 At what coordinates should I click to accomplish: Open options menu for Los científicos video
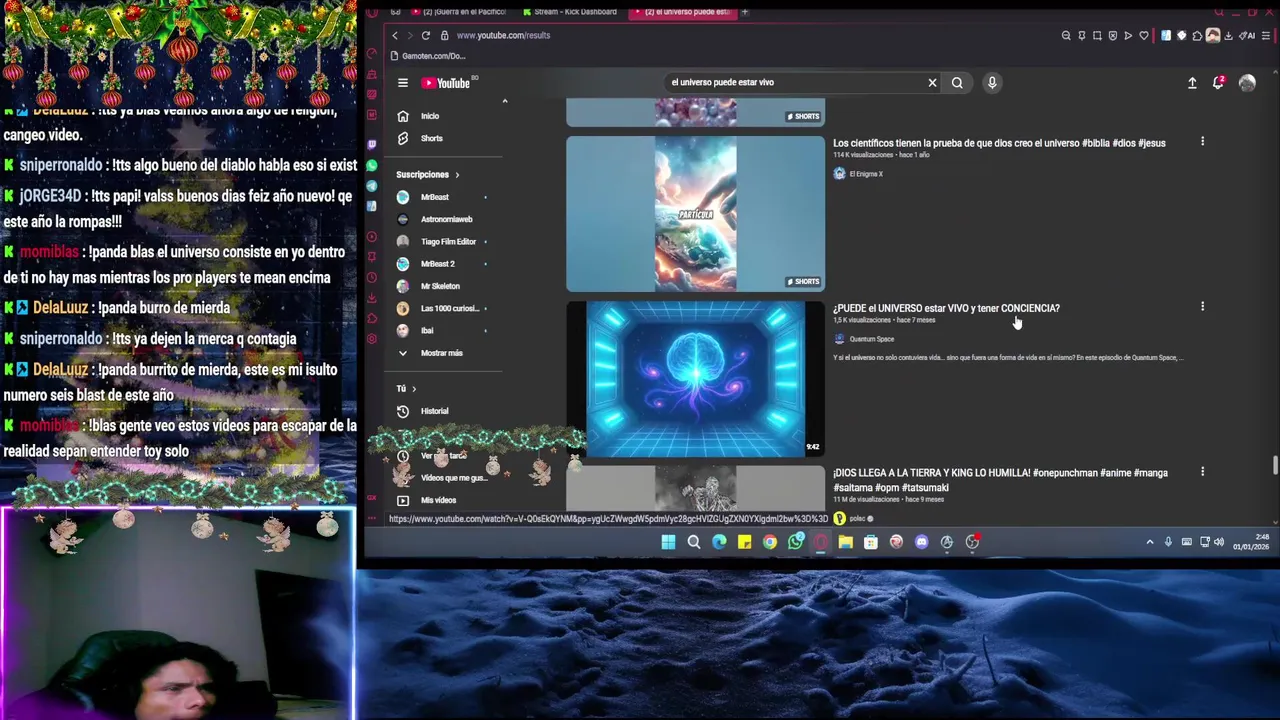pos(1202,142)
